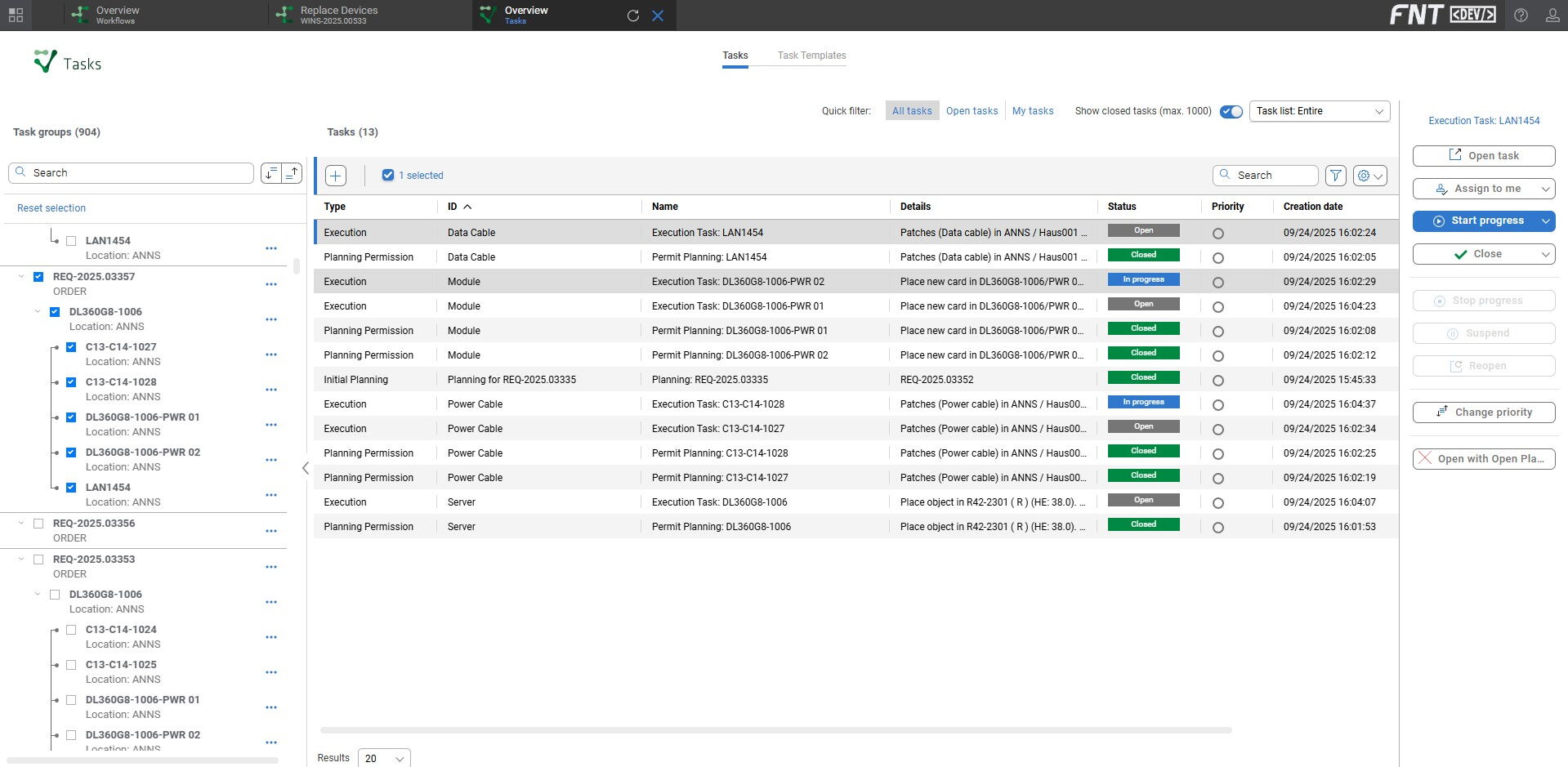This screenshot has height=767, width=1568.
Task: Check the REQ-2025.03356 checkbox
Action: (x=38, y=524)
